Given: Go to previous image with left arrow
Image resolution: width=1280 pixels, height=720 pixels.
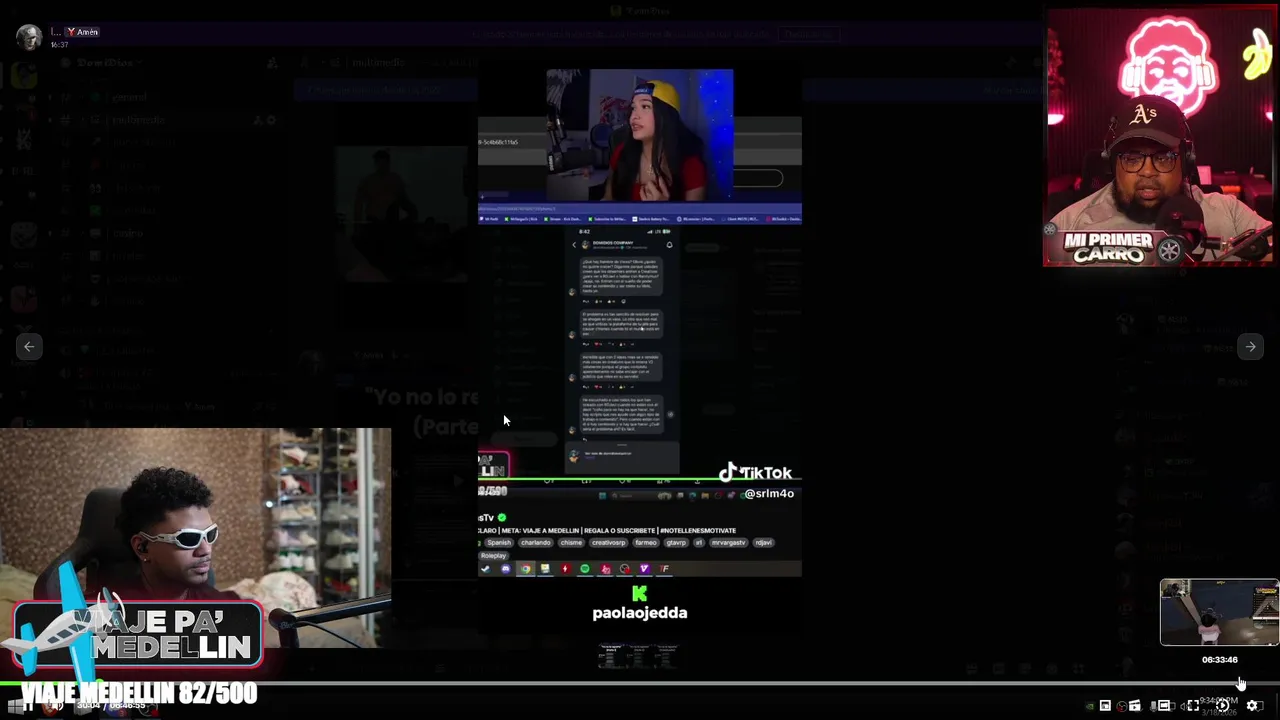Looking at the screenshot, I should (x=29, y=346).
